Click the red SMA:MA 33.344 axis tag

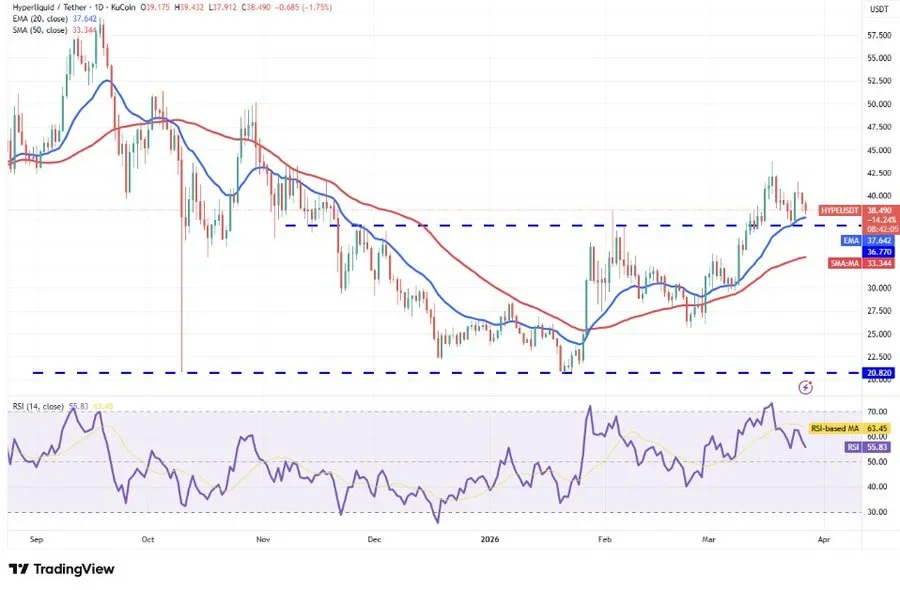coord(862,263)
